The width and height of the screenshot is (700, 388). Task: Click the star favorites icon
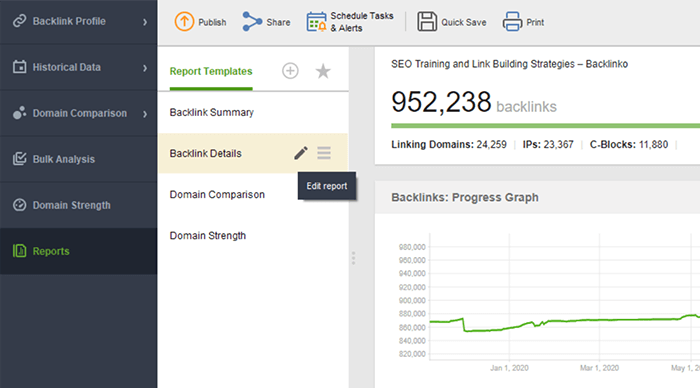coord(323,71)
